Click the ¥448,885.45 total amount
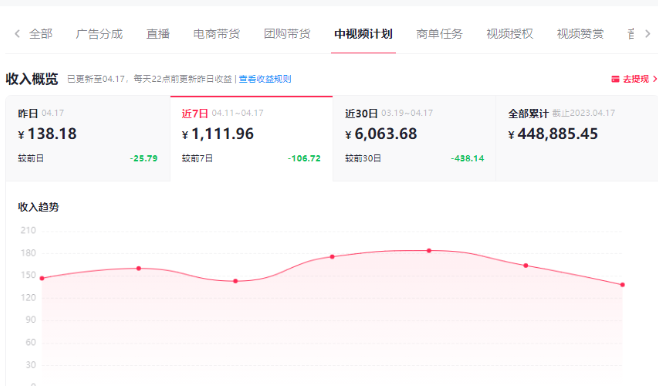The image size is (658, 386). click(x=553, y=134)
